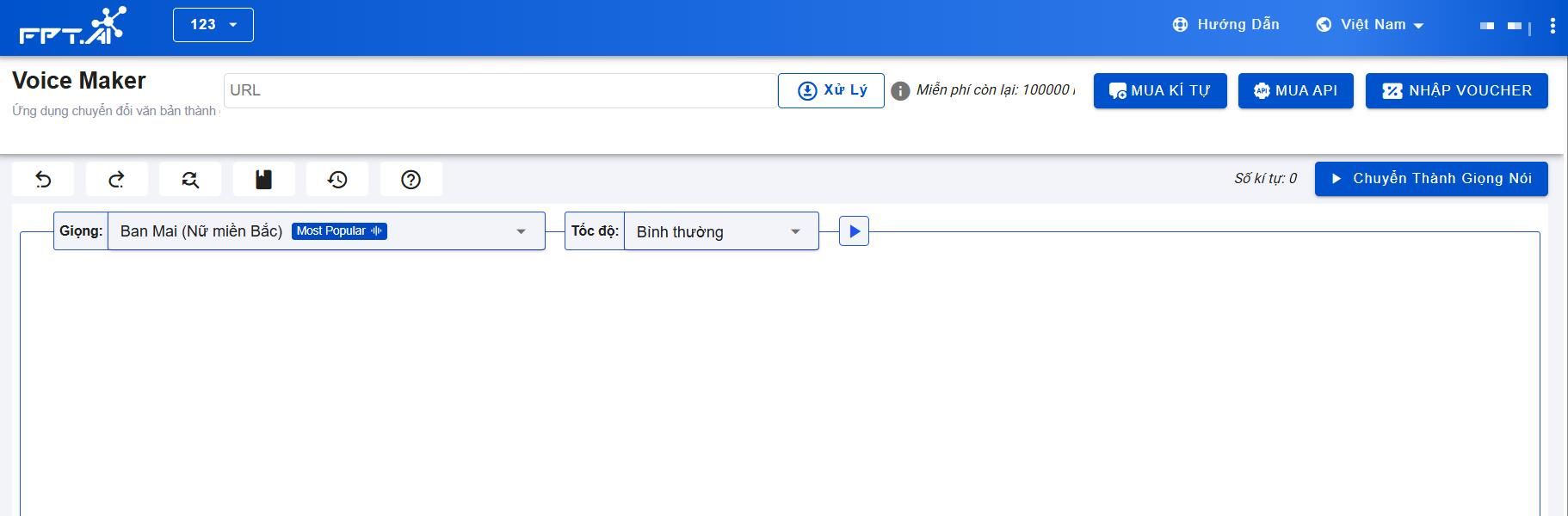Expand the Giọng voice dropdown
The height and width of the screenshot is (516, 1568).
[326, 231]
